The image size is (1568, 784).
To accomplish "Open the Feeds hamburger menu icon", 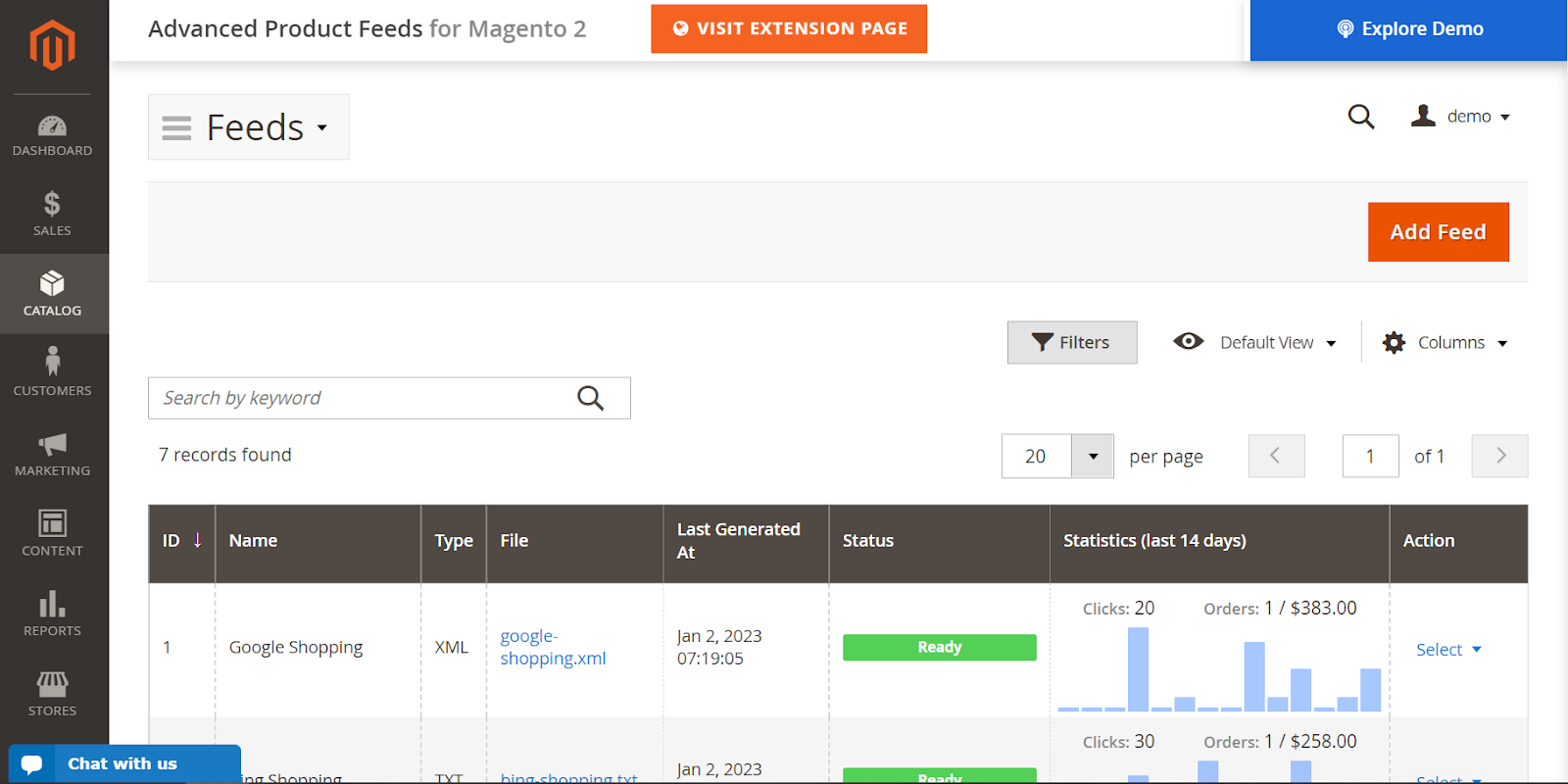I will point(176,127).
